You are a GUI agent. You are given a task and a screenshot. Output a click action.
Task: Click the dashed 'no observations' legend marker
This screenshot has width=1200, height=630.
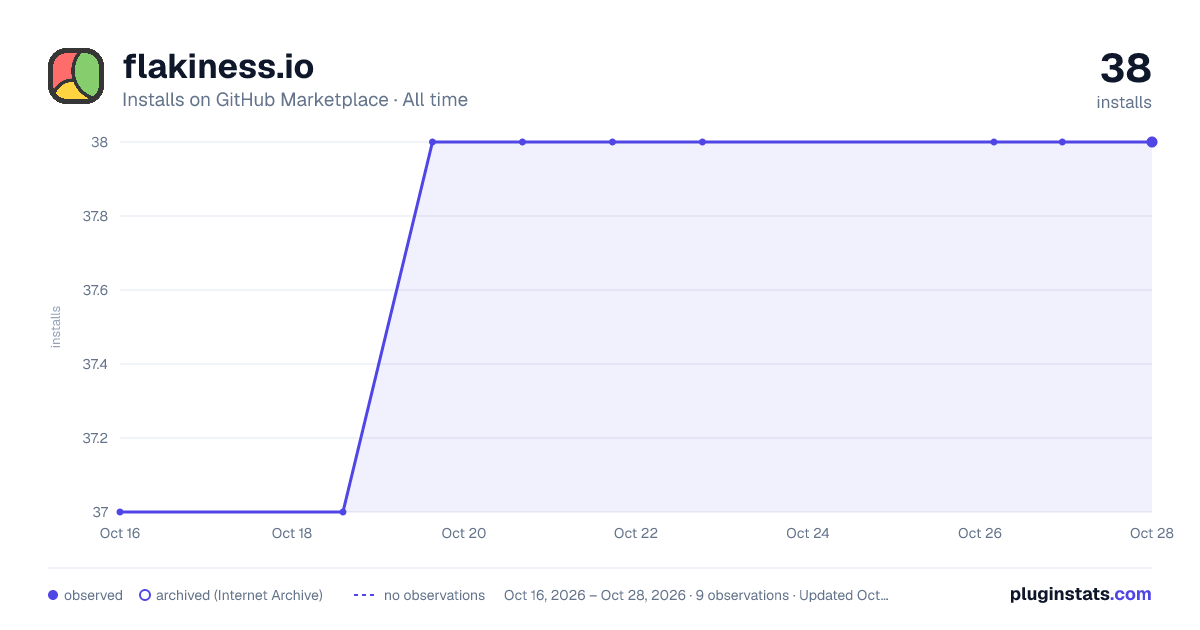pyautogui.click(x=364, y=595)
